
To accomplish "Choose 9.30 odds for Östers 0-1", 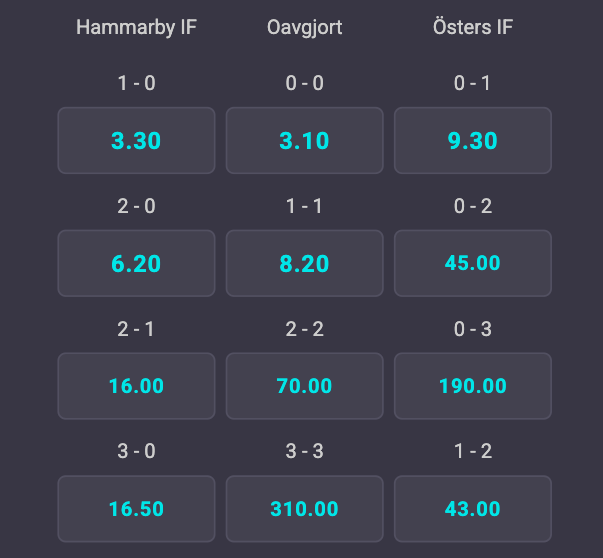I will [472, 141].
